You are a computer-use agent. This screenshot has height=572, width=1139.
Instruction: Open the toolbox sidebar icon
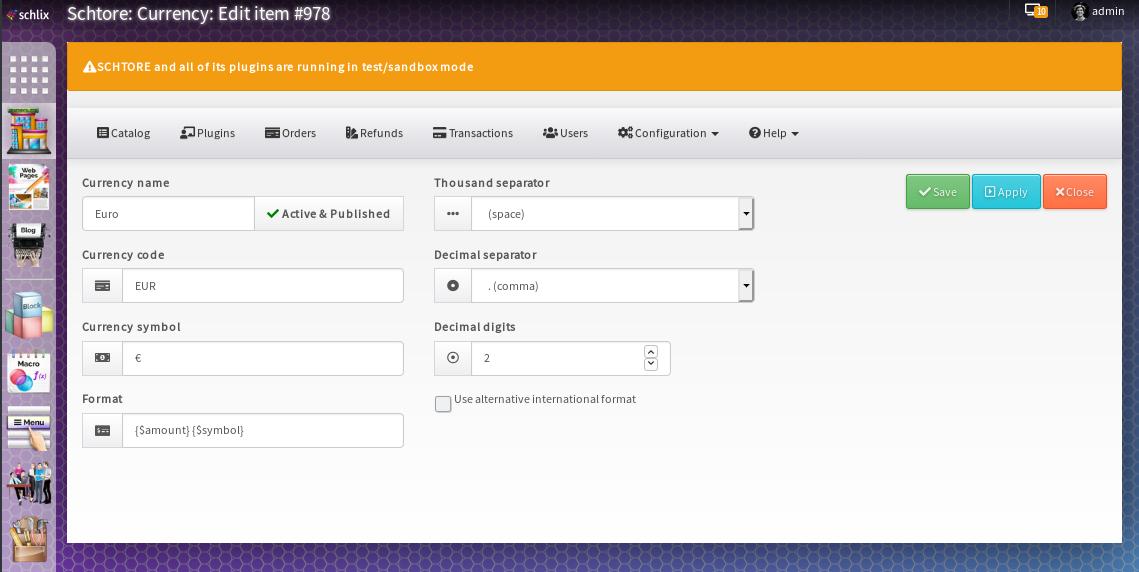[29, 539]
